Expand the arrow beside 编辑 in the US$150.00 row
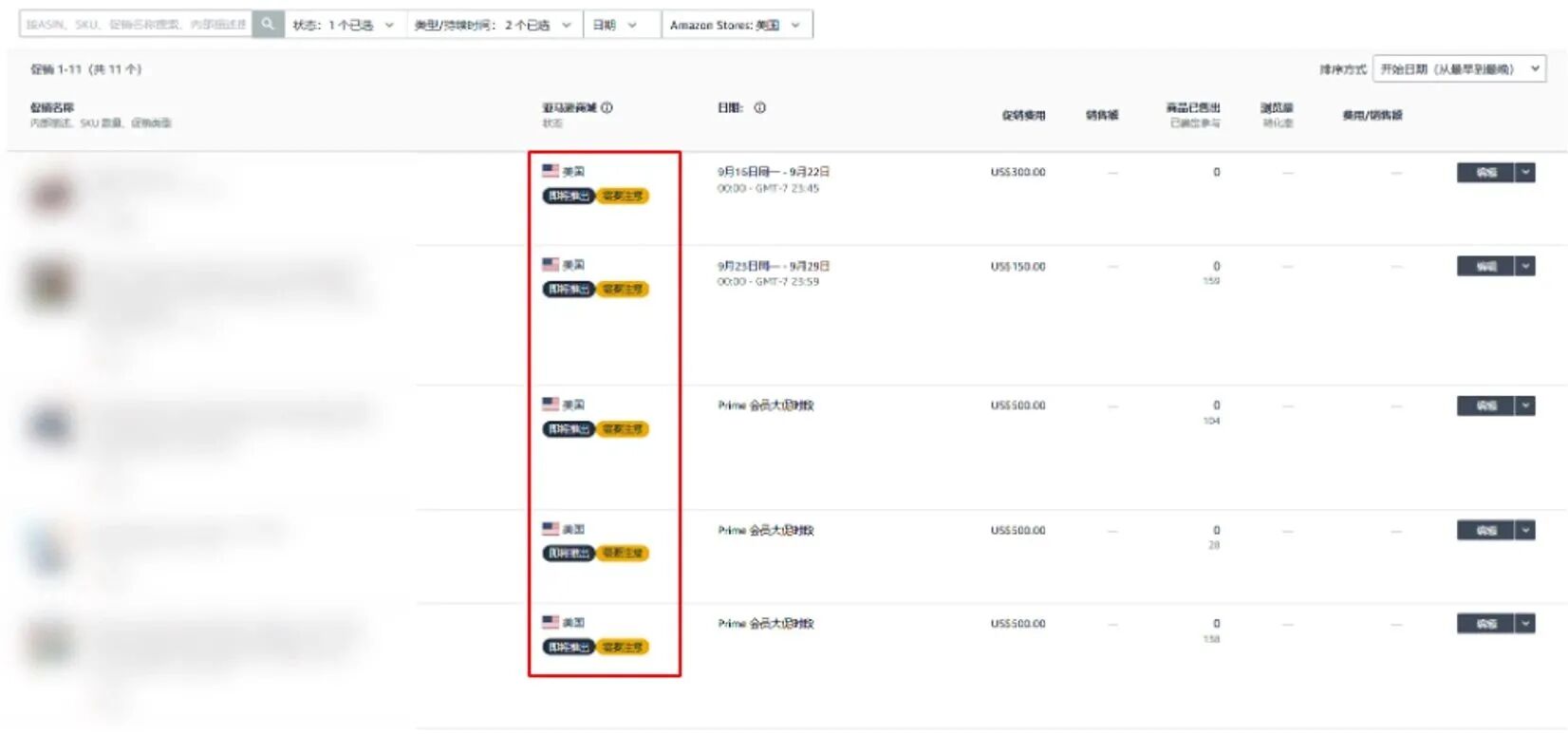Screen dimensions: 1568x735 1525,266
